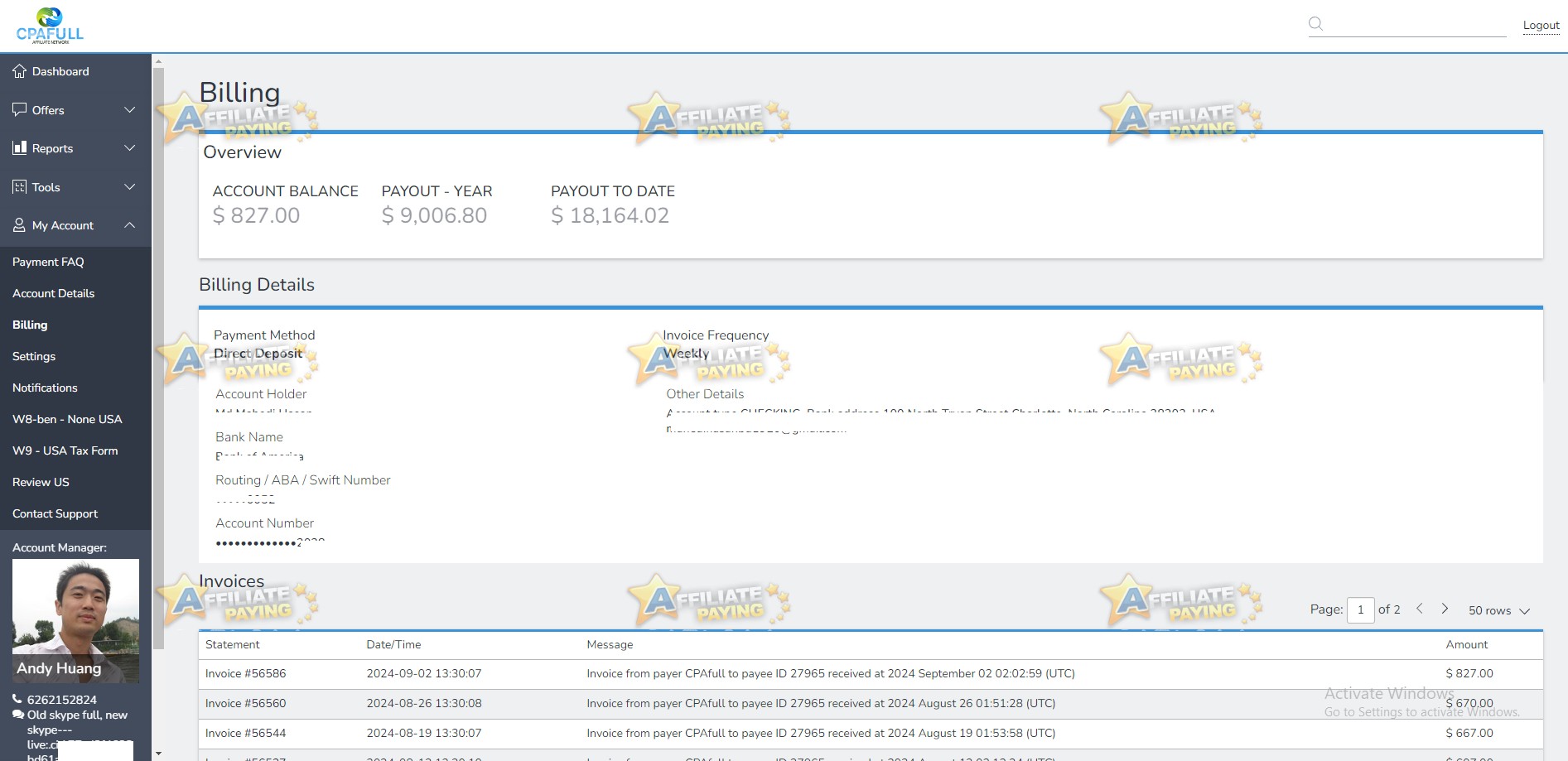The image size is (1568, 761).
Task: Click the payout to date $ 18,164.02
Action: pos(610,215)
